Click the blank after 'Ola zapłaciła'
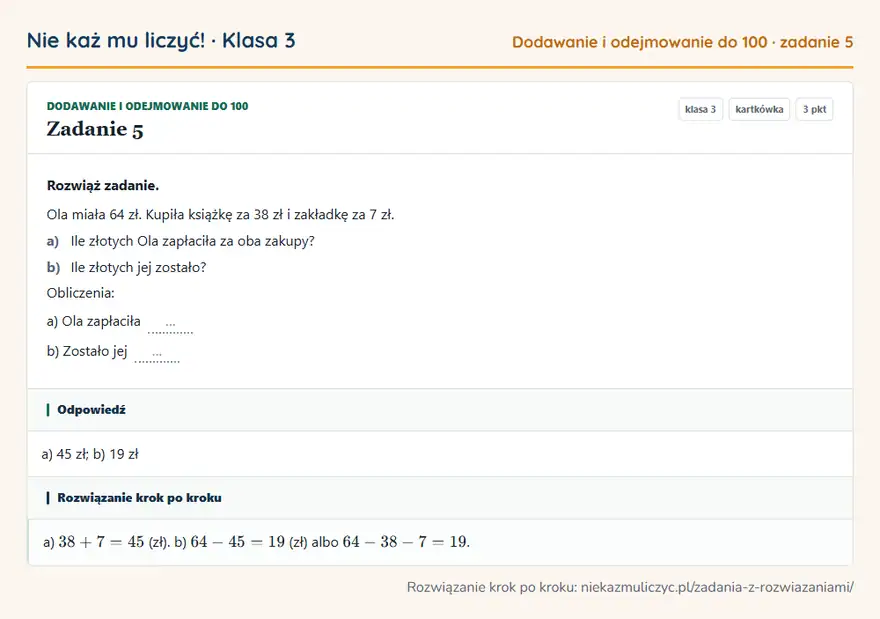The width and height of the screenshot is (880, 619). pos(170,325)
